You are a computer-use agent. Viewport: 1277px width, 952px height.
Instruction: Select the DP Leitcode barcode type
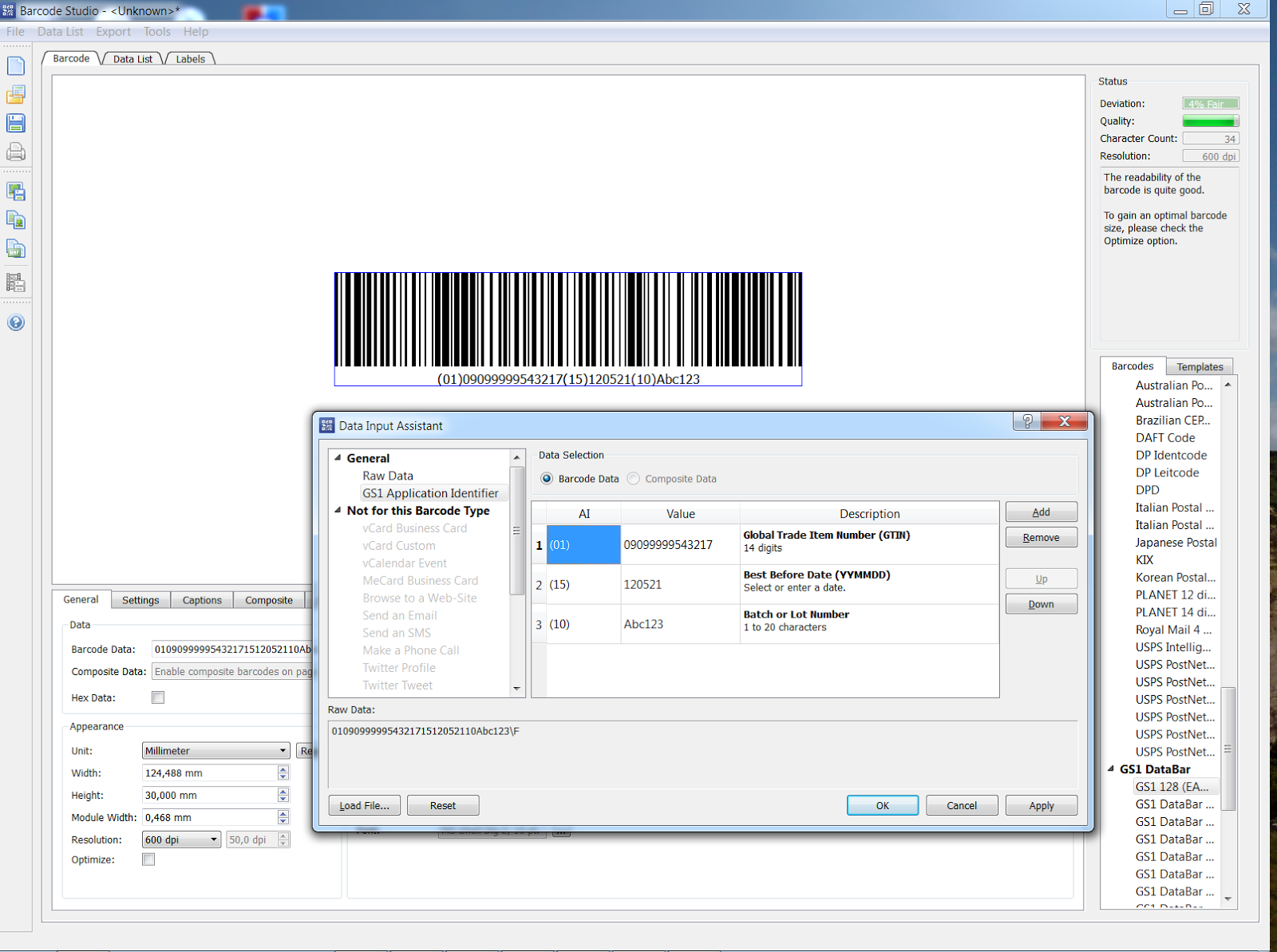(1167, 472)
